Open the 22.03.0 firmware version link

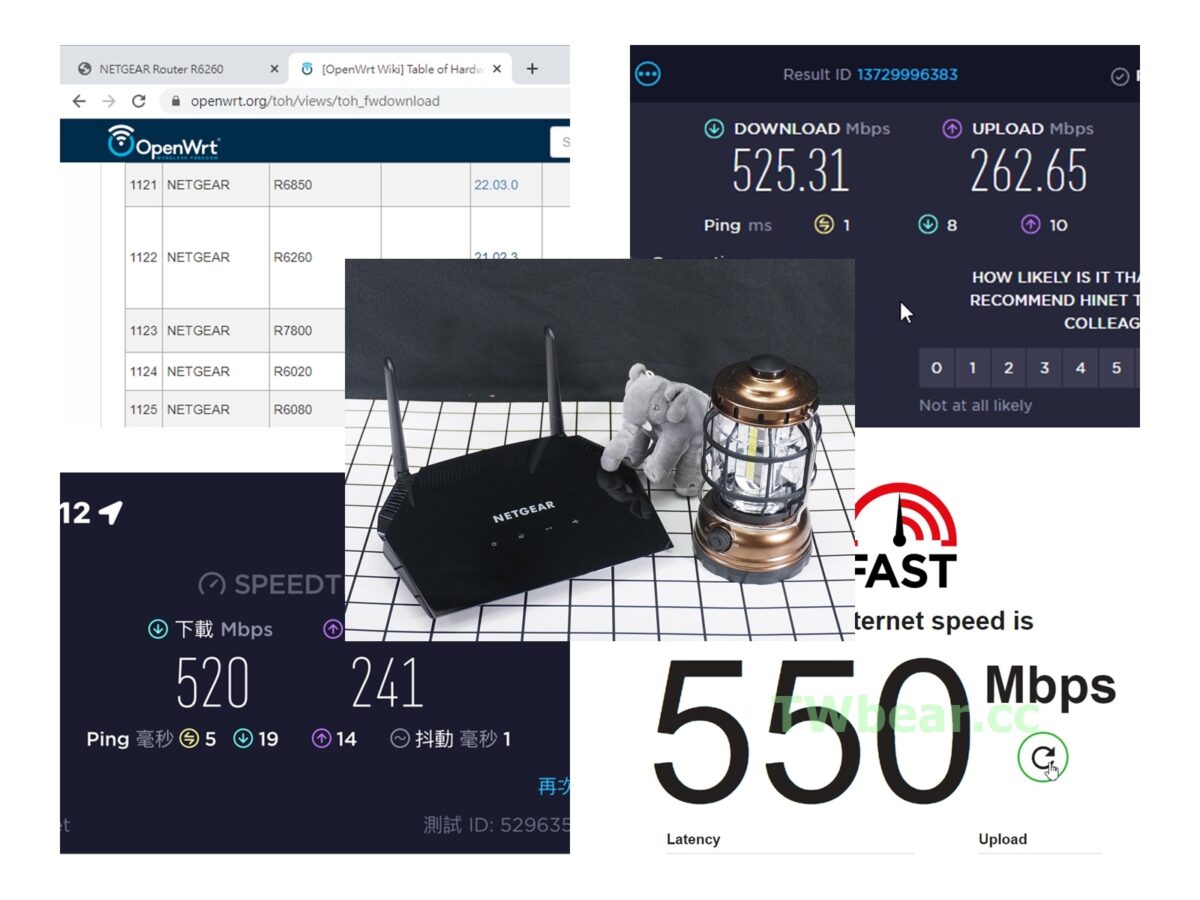click(x=496, y=185)
